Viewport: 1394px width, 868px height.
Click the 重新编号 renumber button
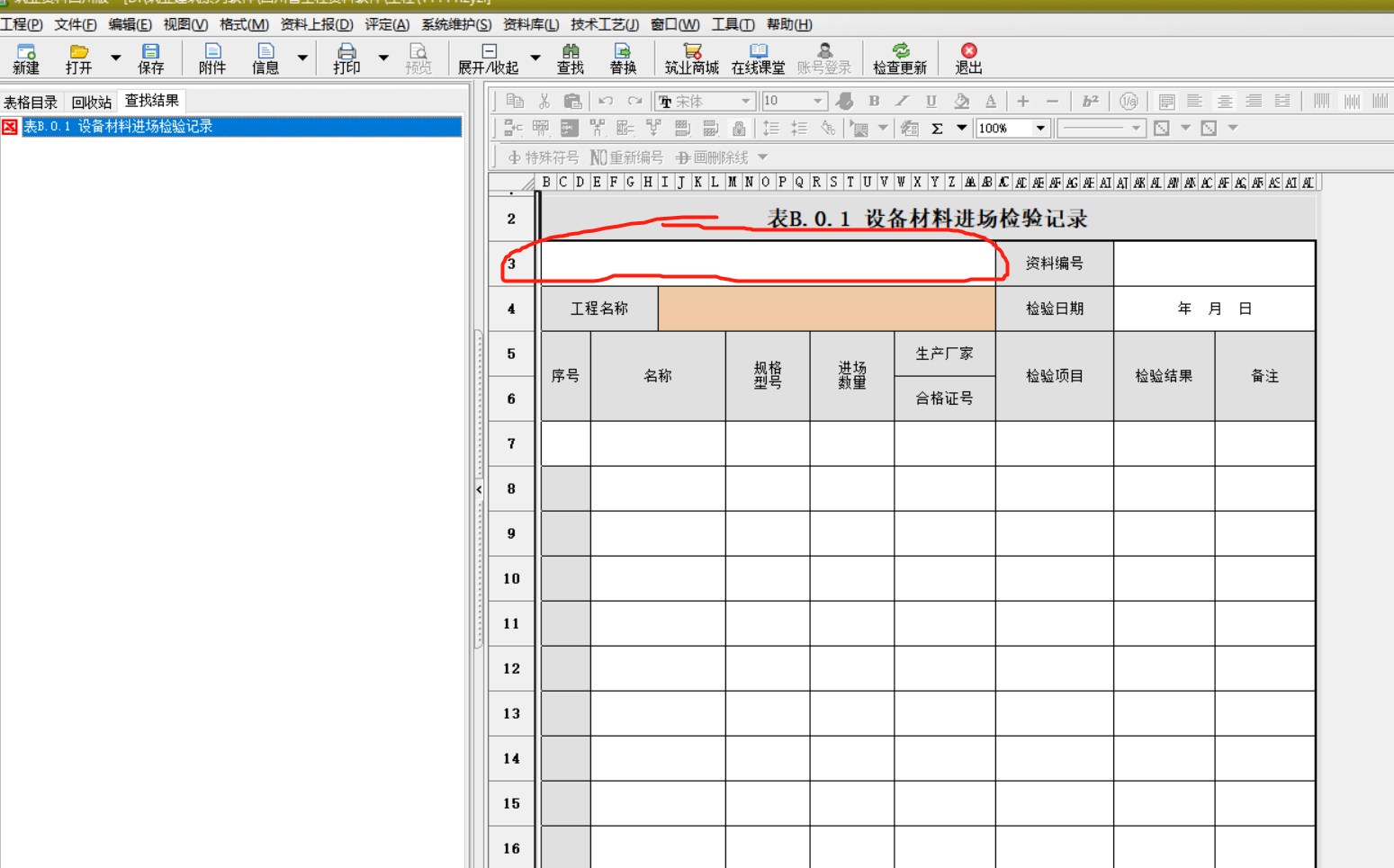(626, 157)
